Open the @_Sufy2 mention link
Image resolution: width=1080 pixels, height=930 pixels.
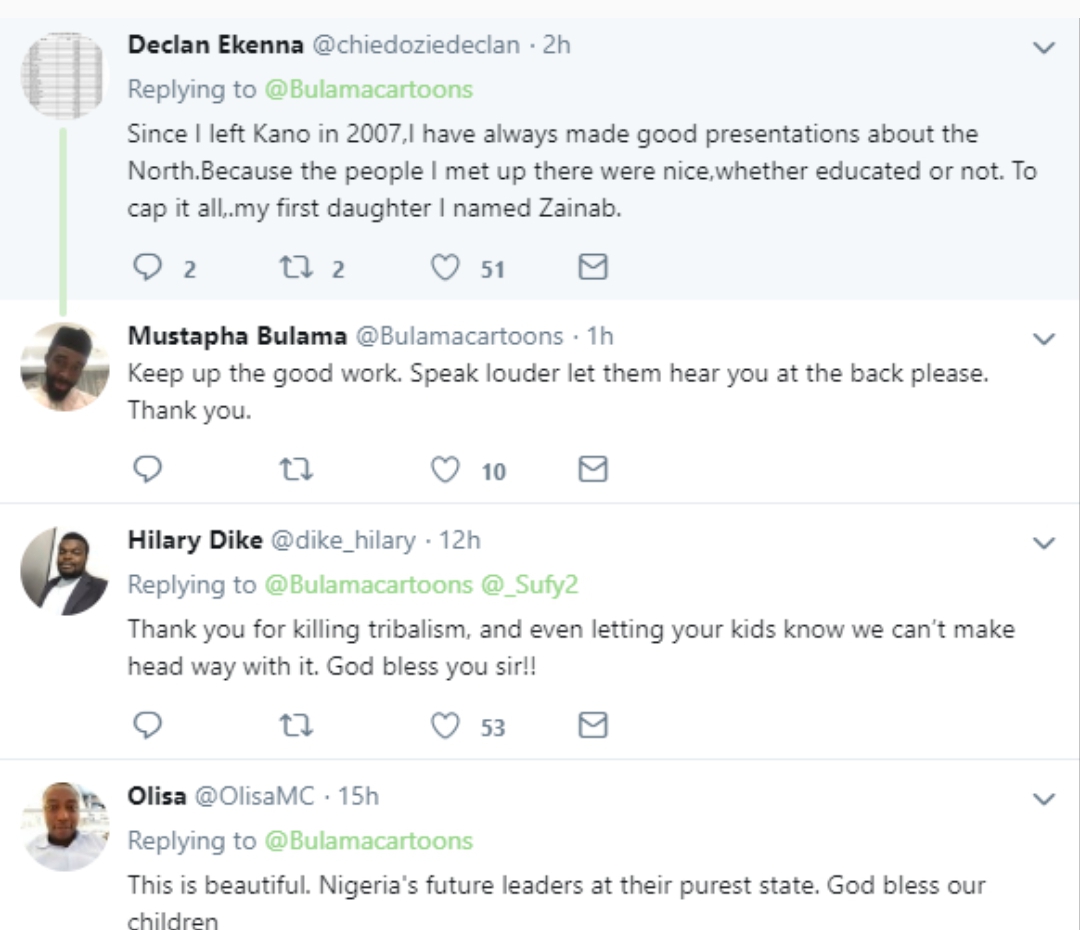click(x=529, y=584)
